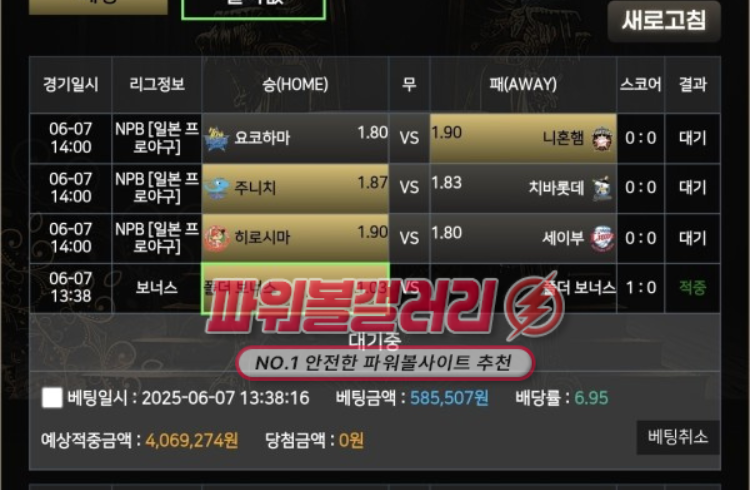Click the Seibu Lions logo icon
750x490 pixels.
(x=602, y=238)
